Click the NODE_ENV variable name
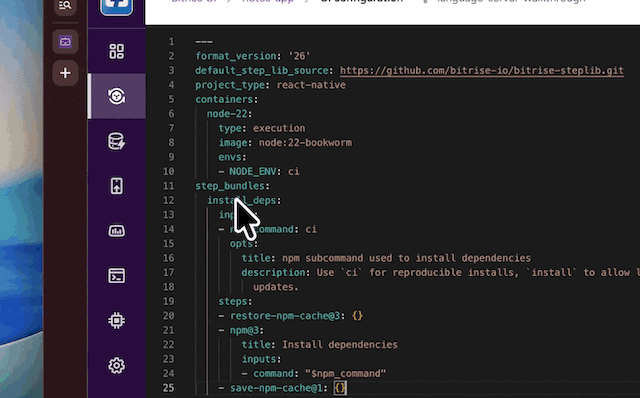The image size is (640, 398). click(x=253, y=171)
